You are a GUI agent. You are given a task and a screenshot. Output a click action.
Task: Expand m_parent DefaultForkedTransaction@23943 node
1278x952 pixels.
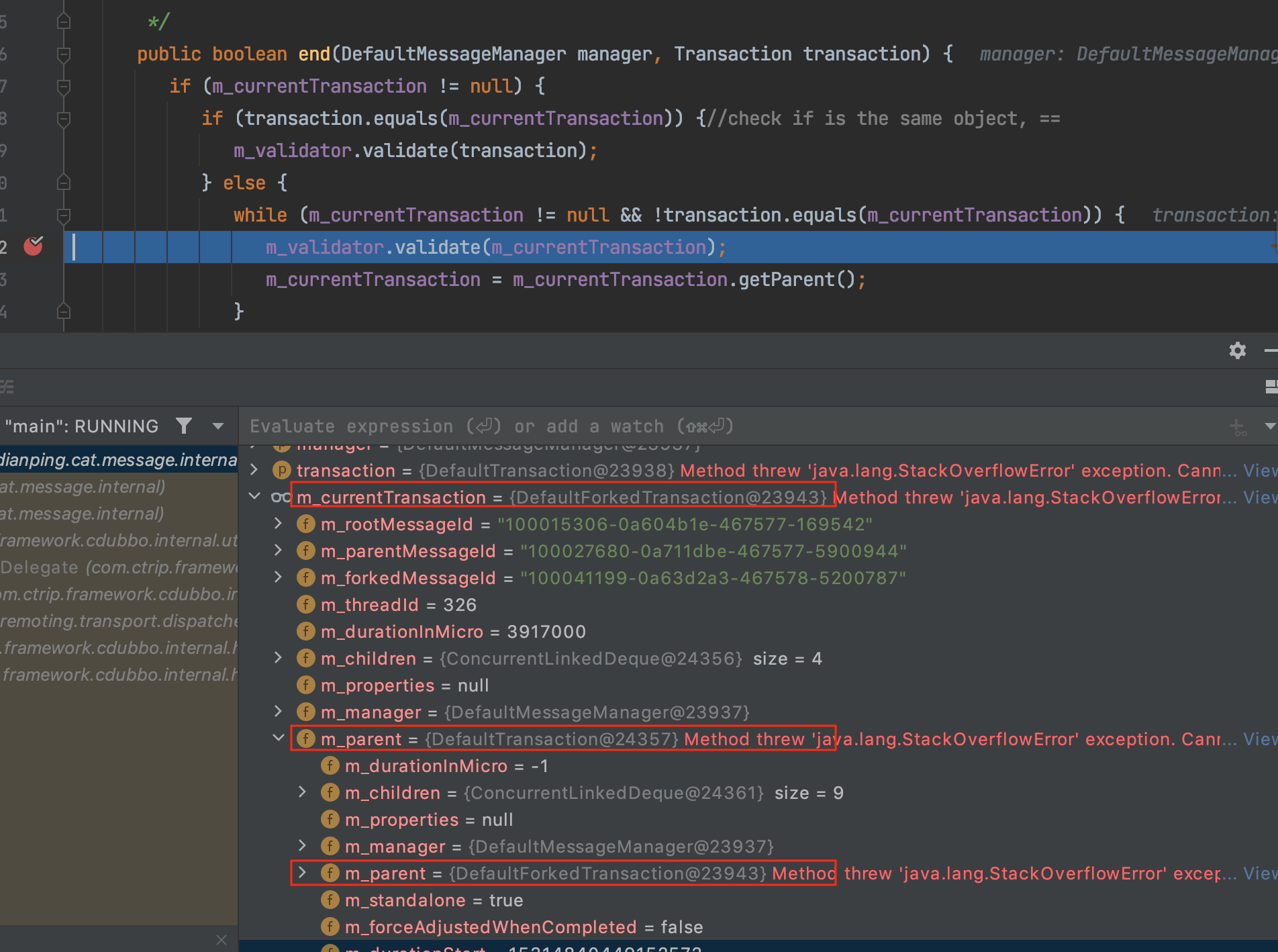(x=303, y=873)
